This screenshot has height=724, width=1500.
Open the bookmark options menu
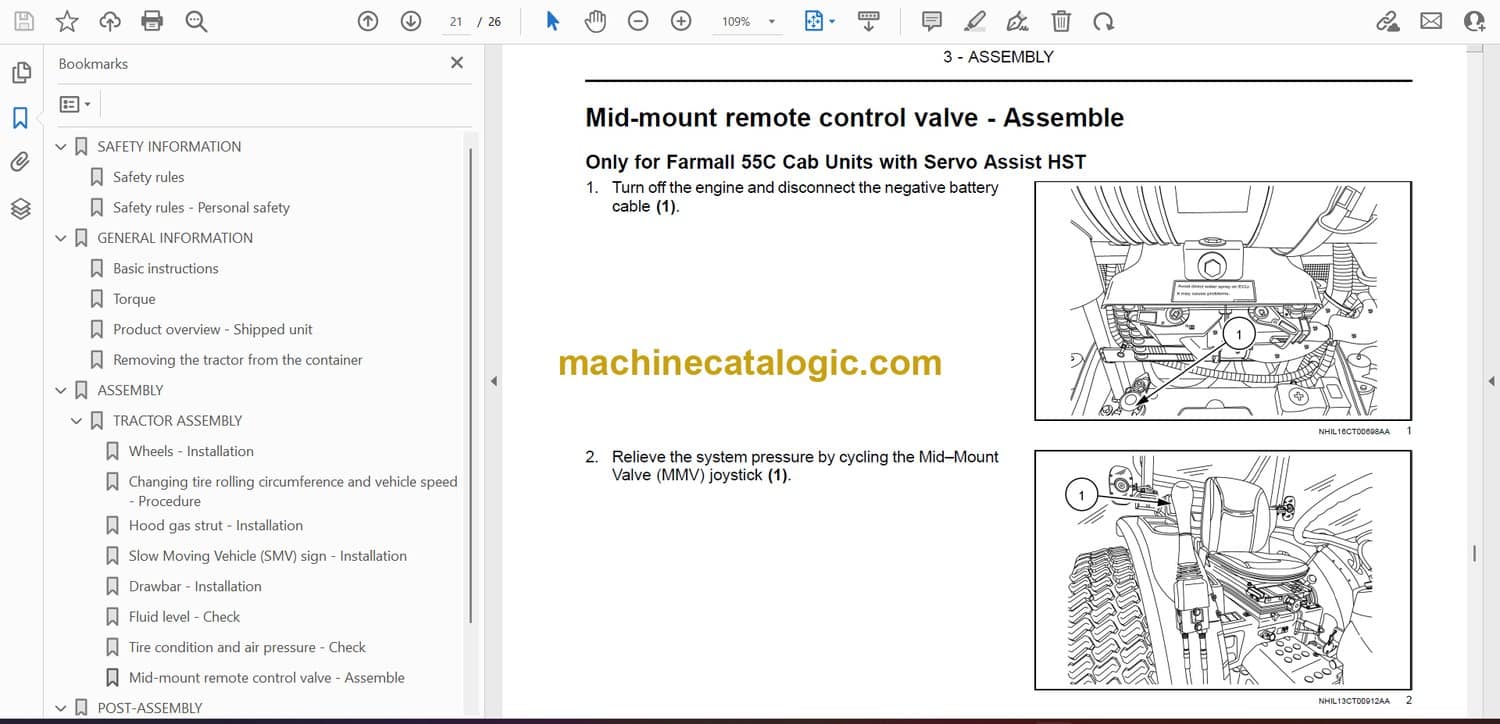point(75,104)
